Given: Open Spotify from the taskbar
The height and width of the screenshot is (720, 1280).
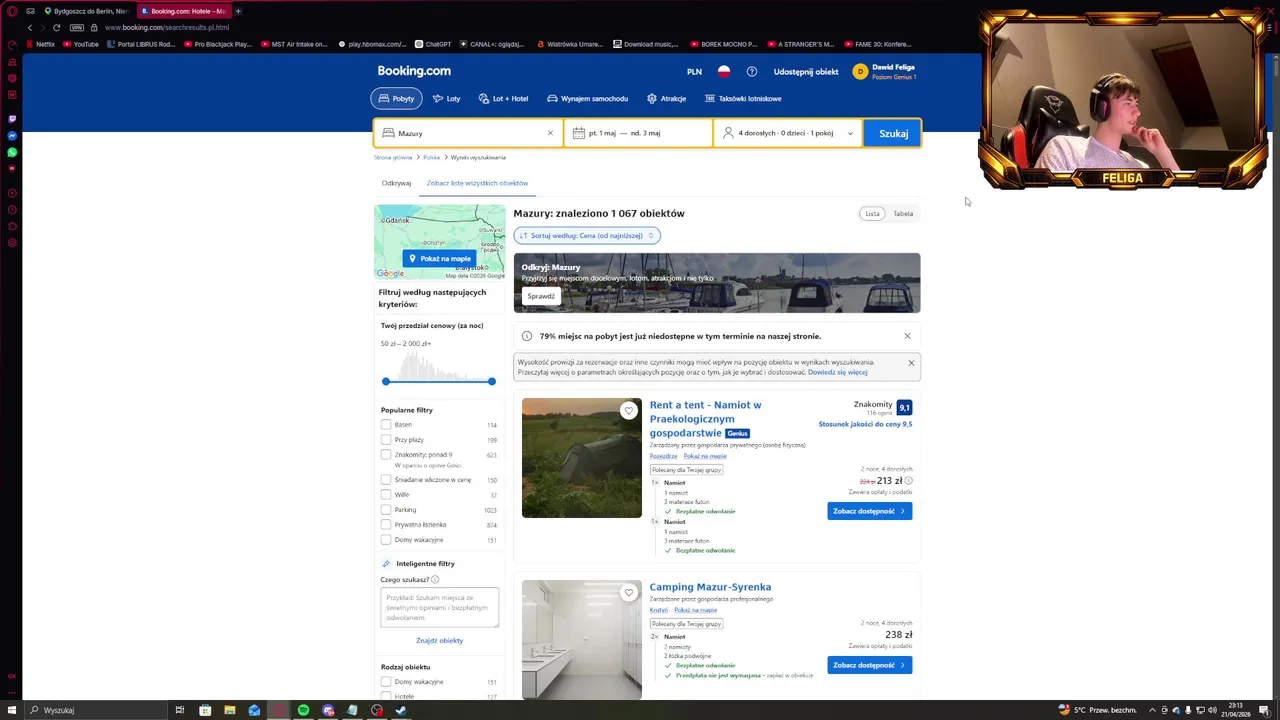Looking at the screenshot, I should click(x=303, y=710).
